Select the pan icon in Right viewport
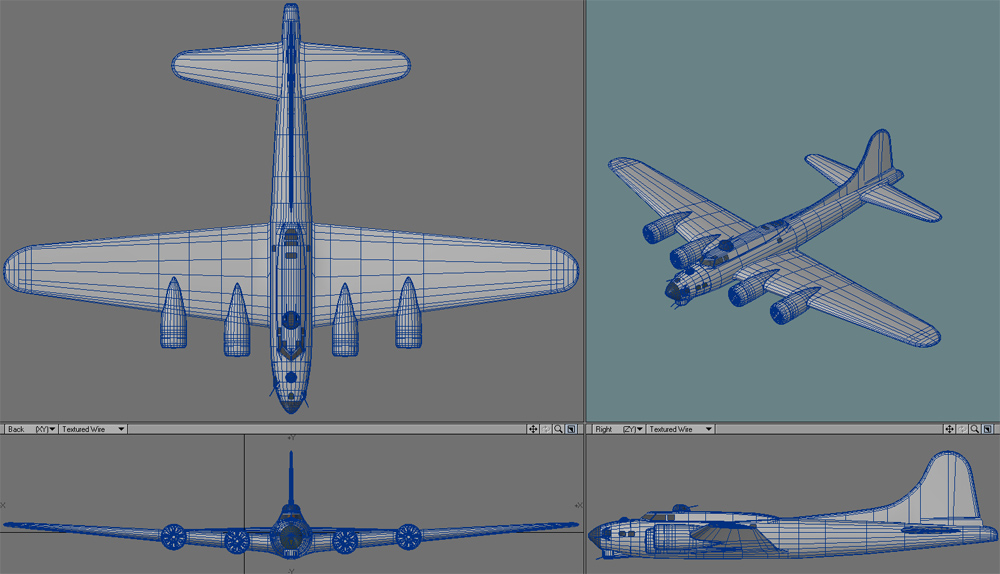 coord(949,429)
